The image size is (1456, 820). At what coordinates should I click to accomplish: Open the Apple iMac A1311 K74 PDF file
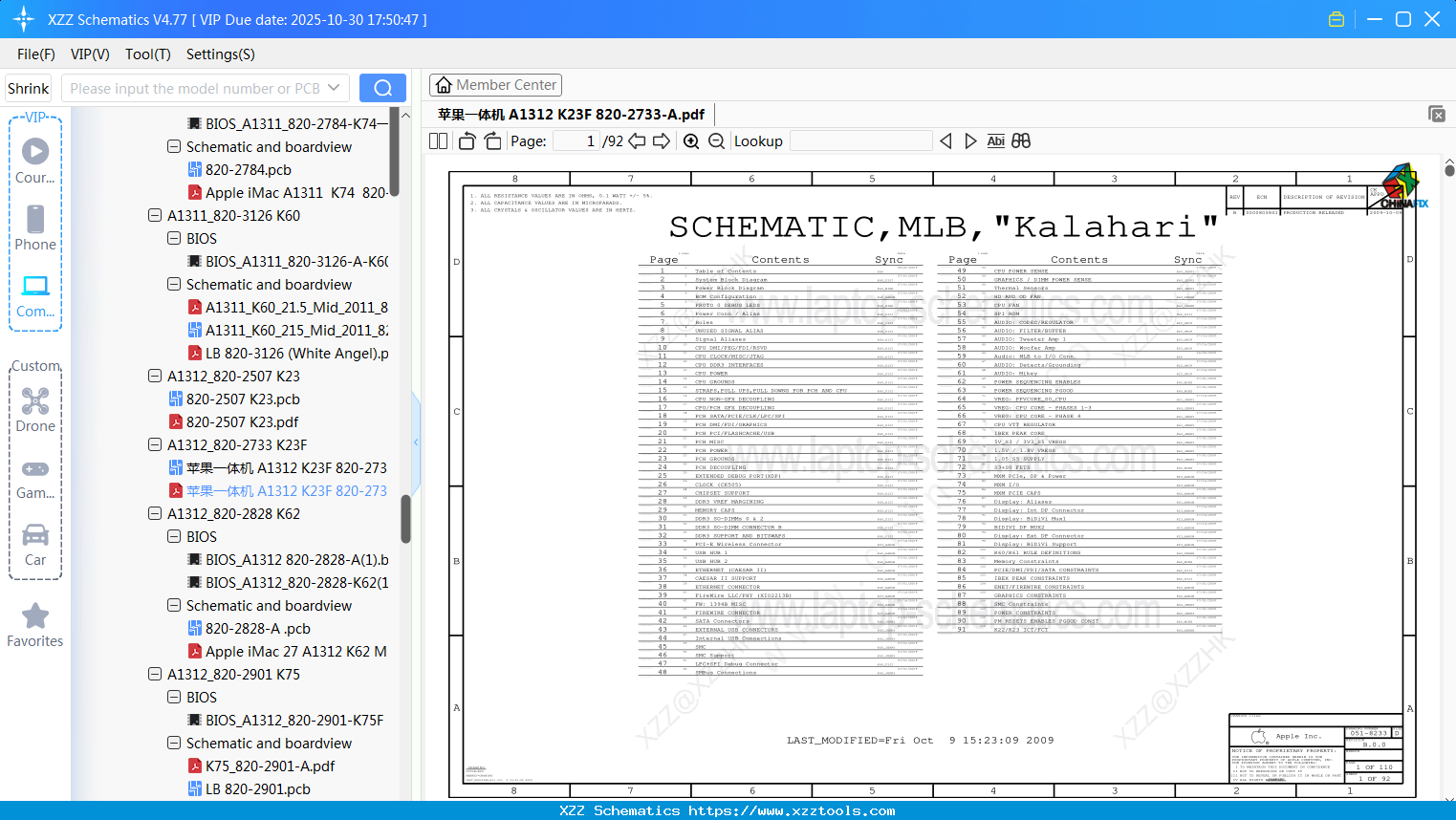[x=288, y=193]
